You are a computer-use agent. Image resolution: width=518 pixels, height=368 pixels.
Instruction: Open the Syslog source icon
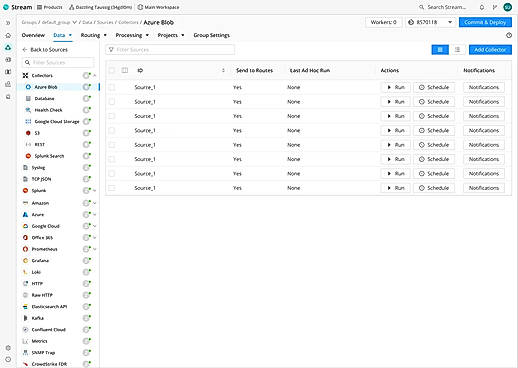(25, 168)
